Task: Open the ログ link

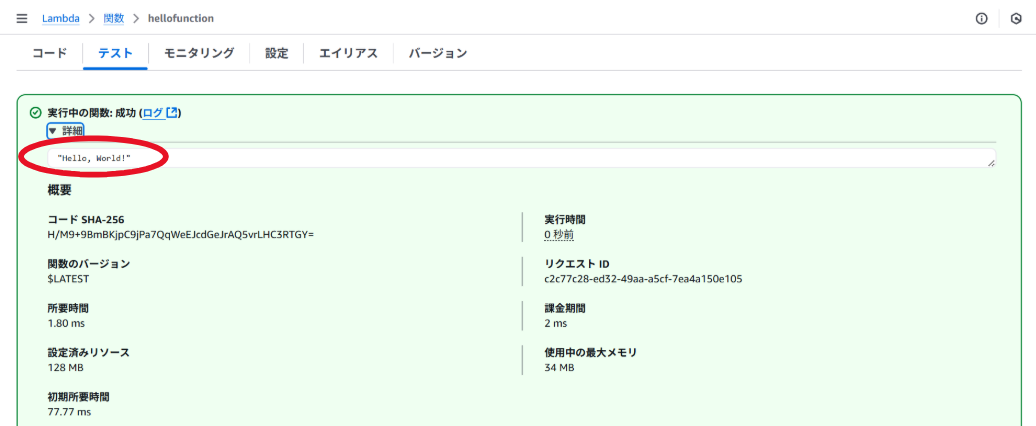Action: 153,113
